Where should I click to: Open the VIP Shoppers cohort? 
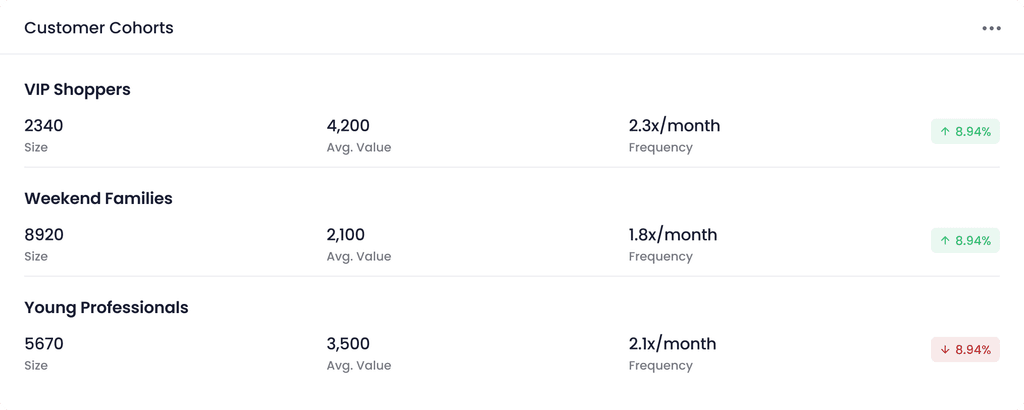point(77,89)
